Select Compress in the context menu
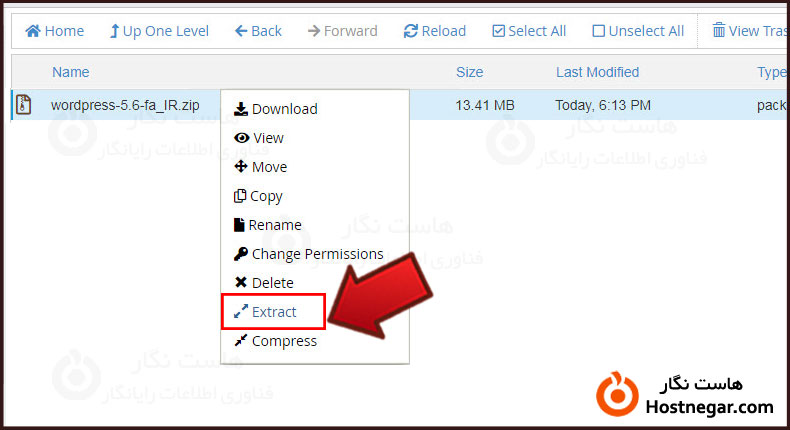 276,341
